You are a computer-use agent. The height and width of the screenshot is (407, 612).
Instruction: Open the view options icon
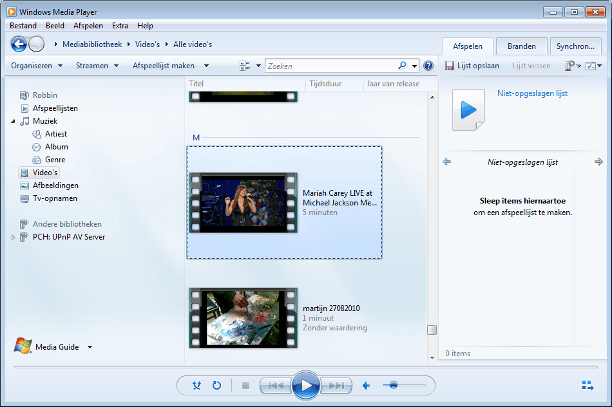[245, 66]
